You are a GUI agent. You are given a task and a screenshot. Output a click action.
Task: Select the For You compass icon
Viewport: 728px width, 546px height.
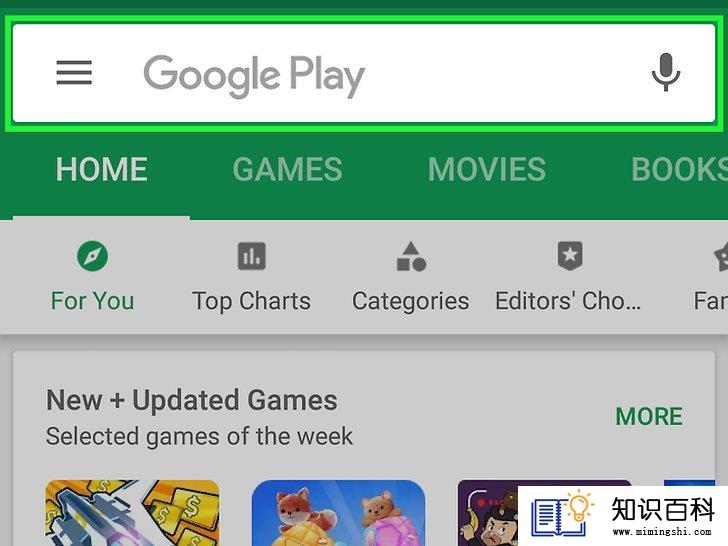coord(92,256)
